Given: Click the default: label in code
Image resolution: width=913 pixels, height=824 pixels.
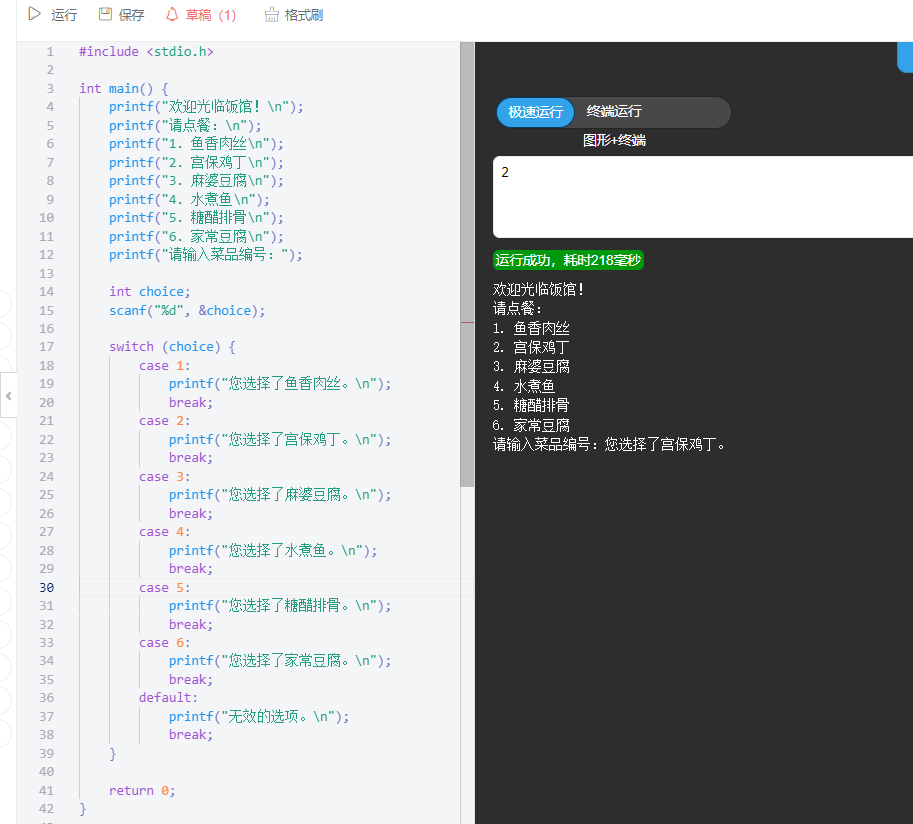Looking at the screenshot, I should click(168, 698).
